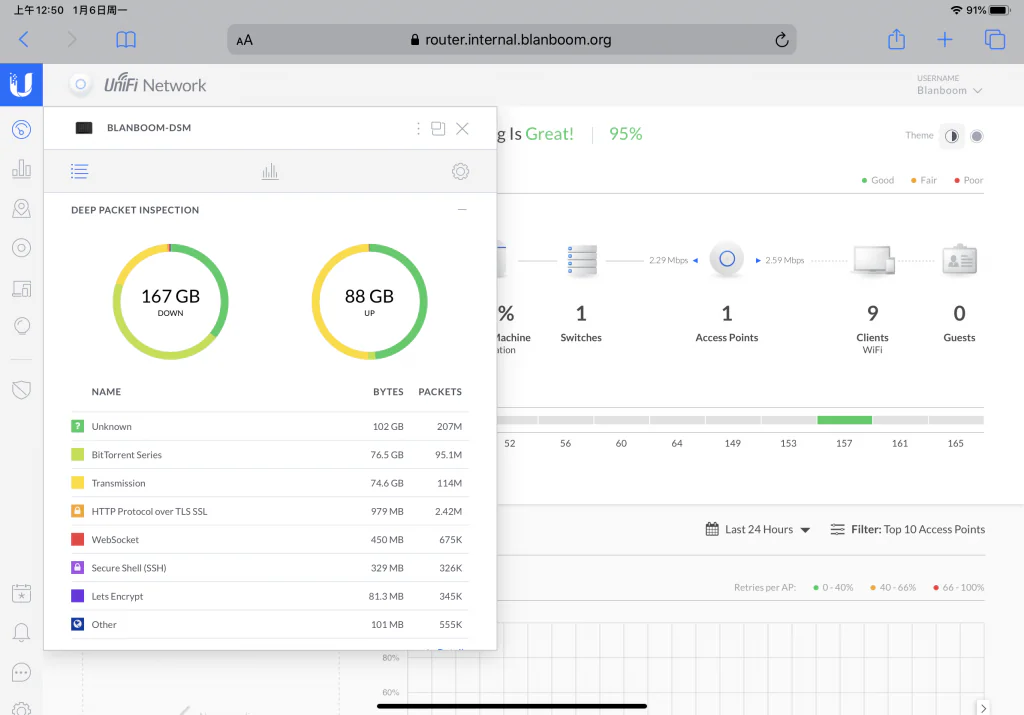Click the Unknown green color swatch

pyautogui.click(x=77, y=426)
